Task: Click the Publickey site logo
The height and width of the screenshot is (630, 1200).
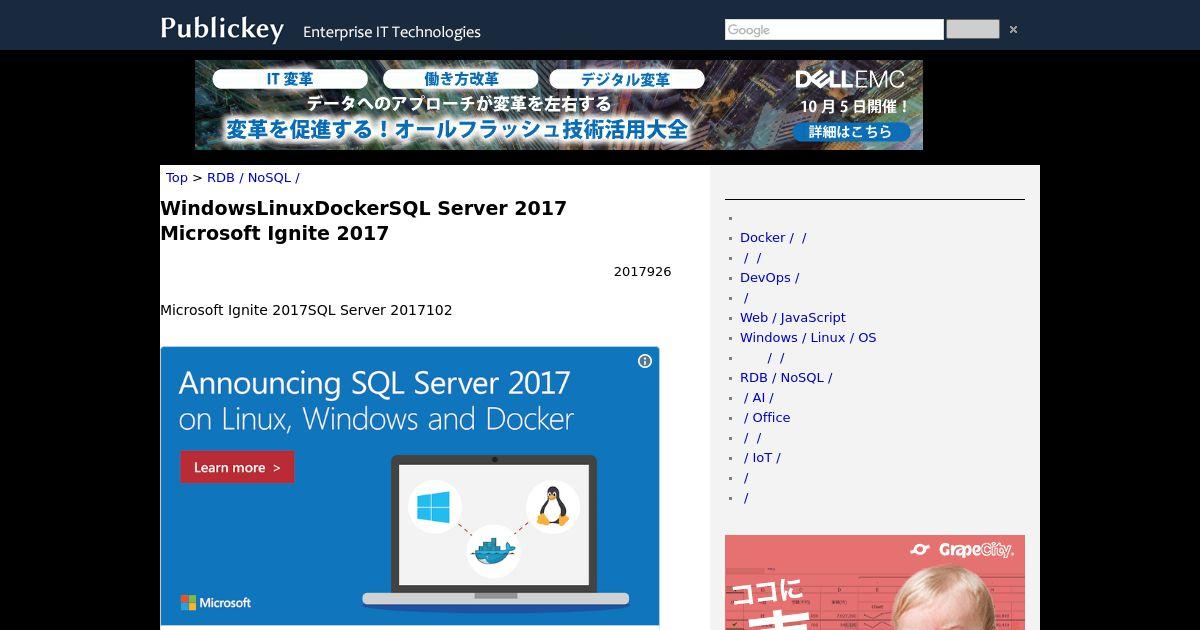Action: click(222, 28)
